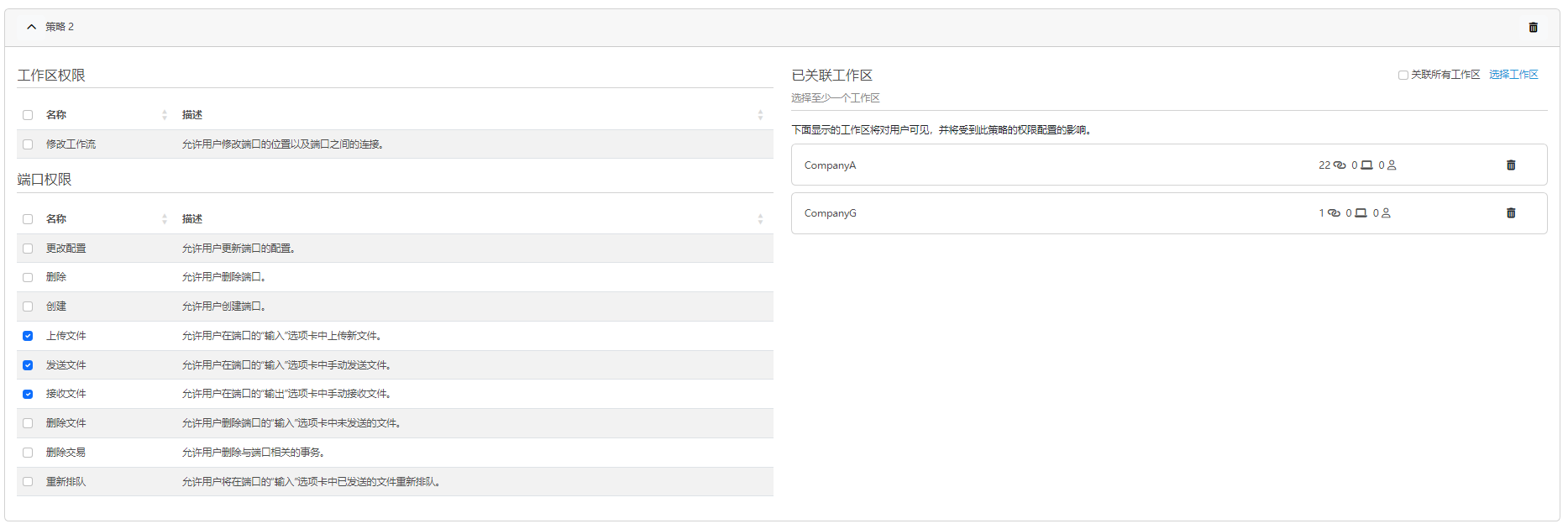1568x529 pixels.
Task: Delete 策略 2 using the trash icon
Action: click(1533, 28)
